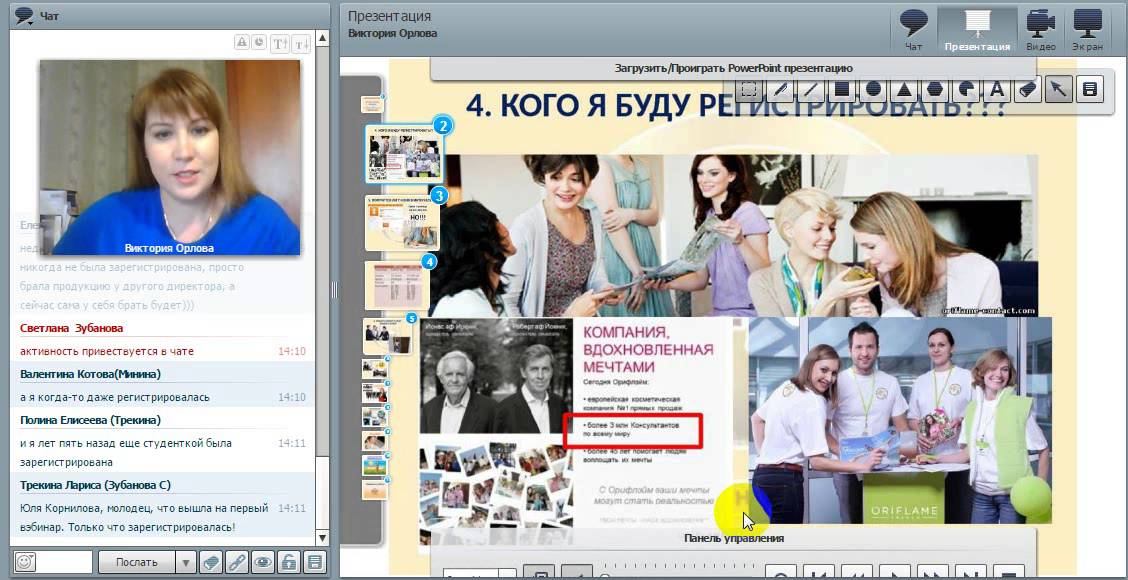Select the filled rectangle shape tool
This screenshot has height=580, width=1128.
[842, 90]
